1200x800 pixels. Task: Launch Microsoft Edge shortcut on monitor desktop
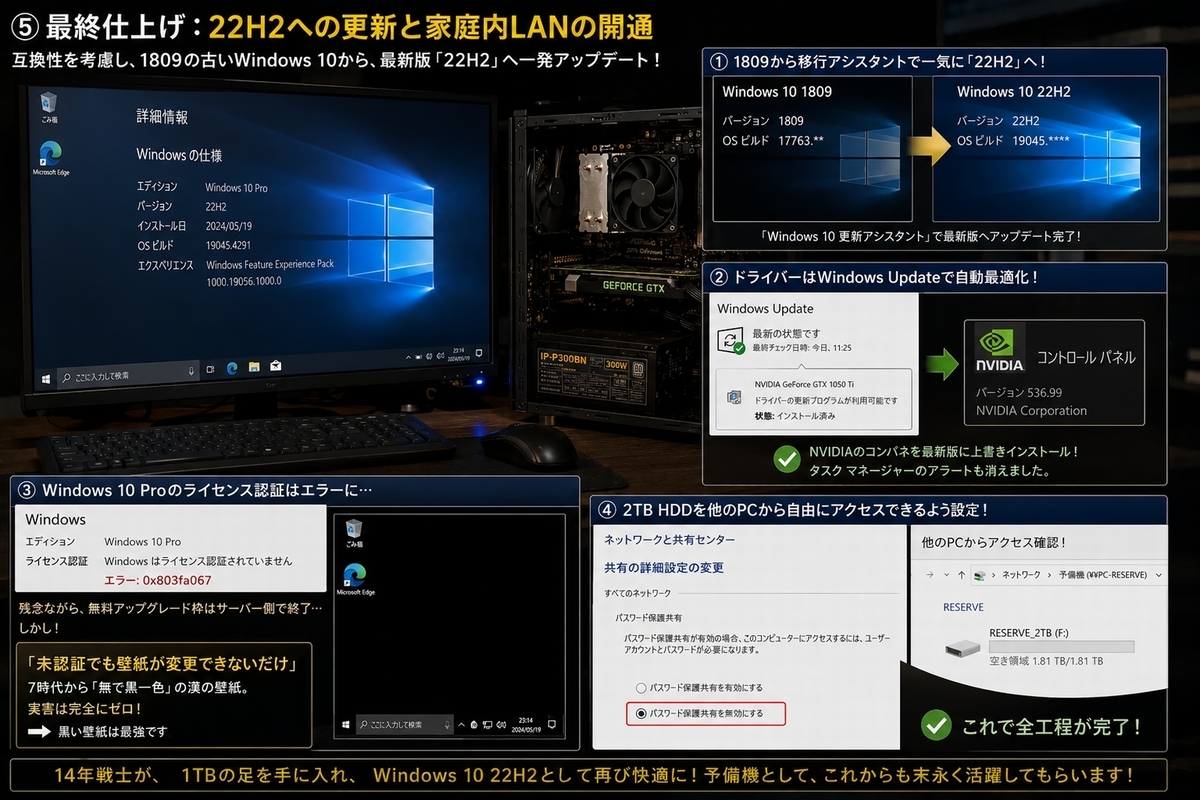(x=49, y=158)
